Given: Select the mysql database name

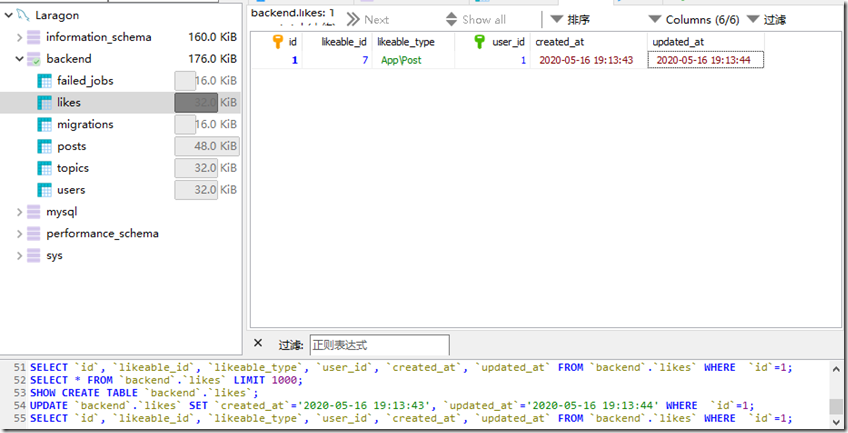Looking at the screenshot, I should pos(62,212).
